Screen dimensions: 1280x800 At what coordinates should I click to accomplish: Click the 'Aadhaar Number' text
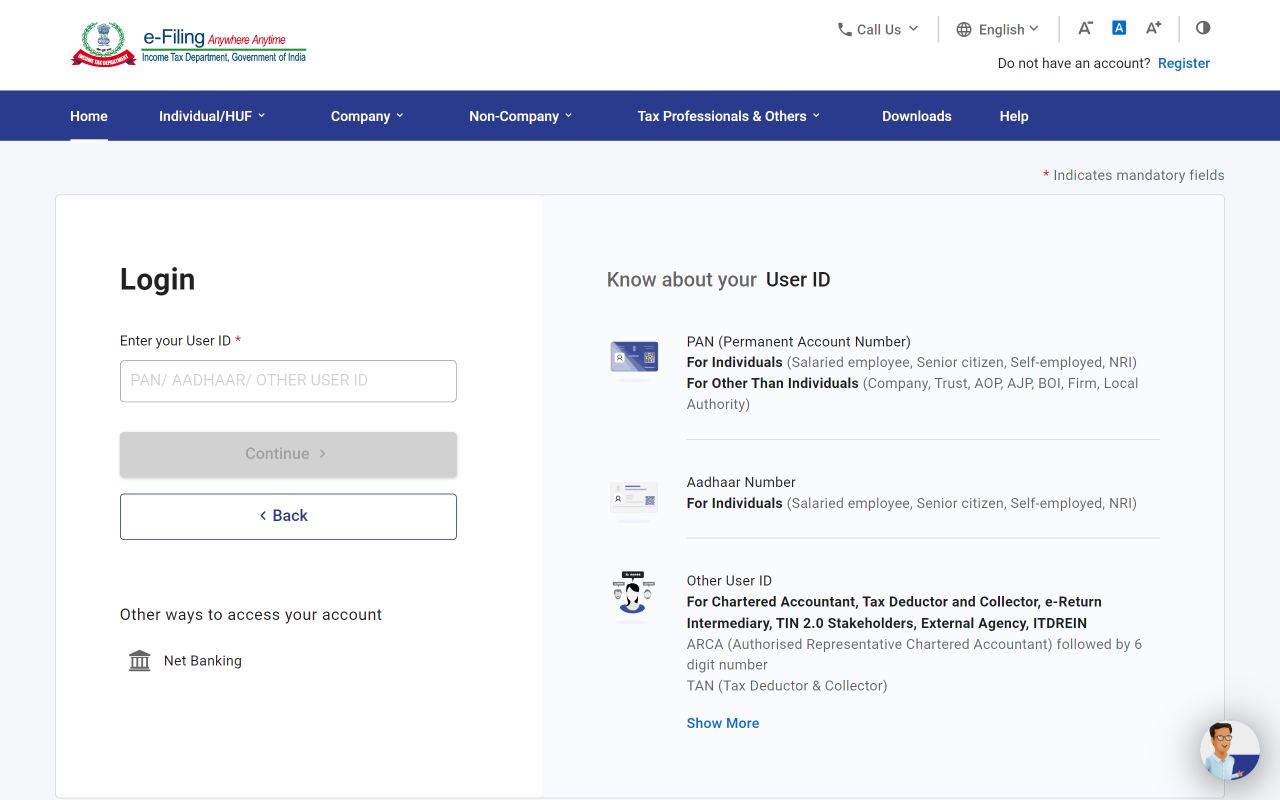pyautogui.click(x=741, y=482)
